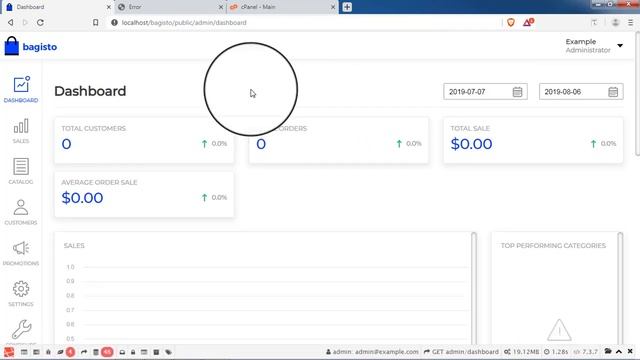Go back to the previous page

(11, 22)
